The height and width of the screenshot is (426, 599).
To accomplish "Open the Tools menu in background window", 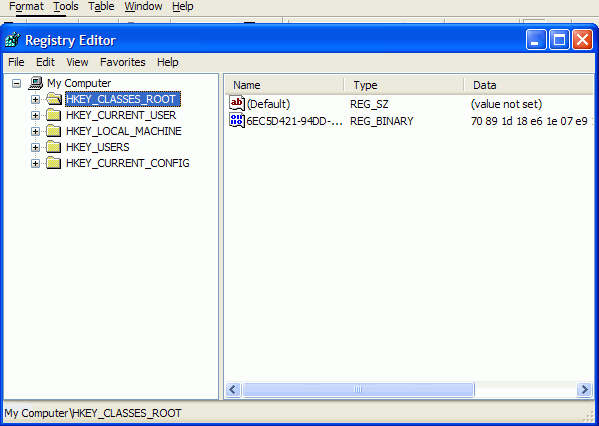I will click(x=66, y=6).
